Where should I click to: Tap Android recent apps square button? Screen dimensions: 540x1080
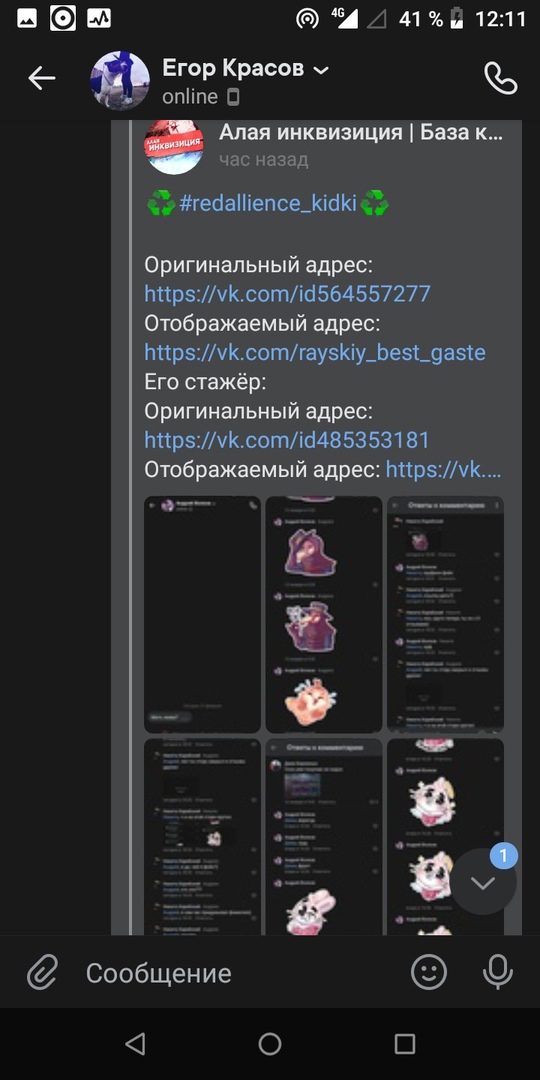[405, 1043]
